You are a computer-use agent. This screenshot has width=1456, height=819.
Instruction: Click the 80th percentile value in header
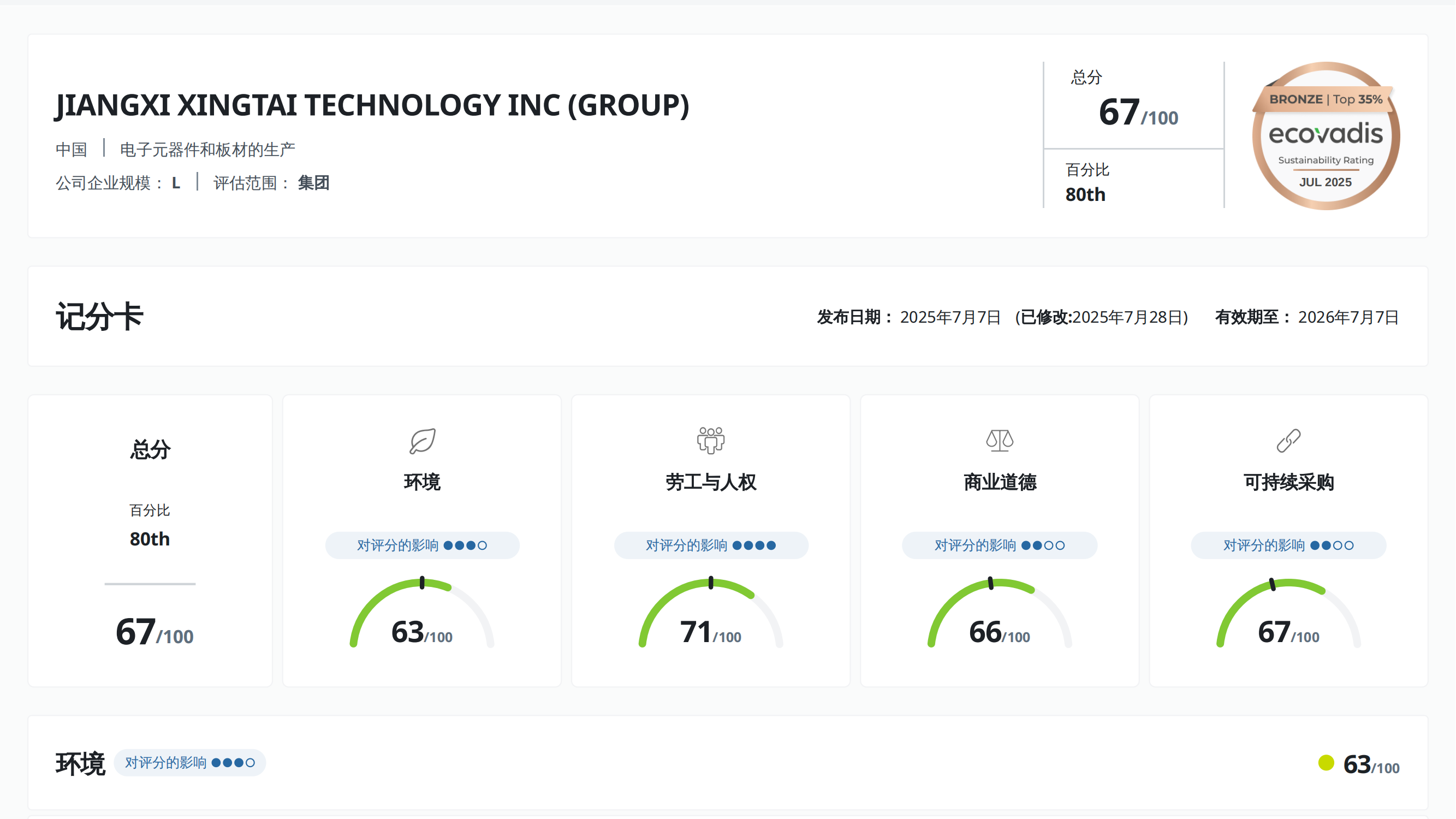click(x=1085, y=194)
